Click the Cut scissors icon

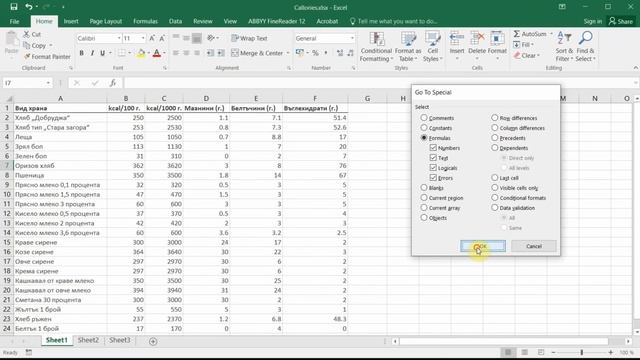pos(27,34)
